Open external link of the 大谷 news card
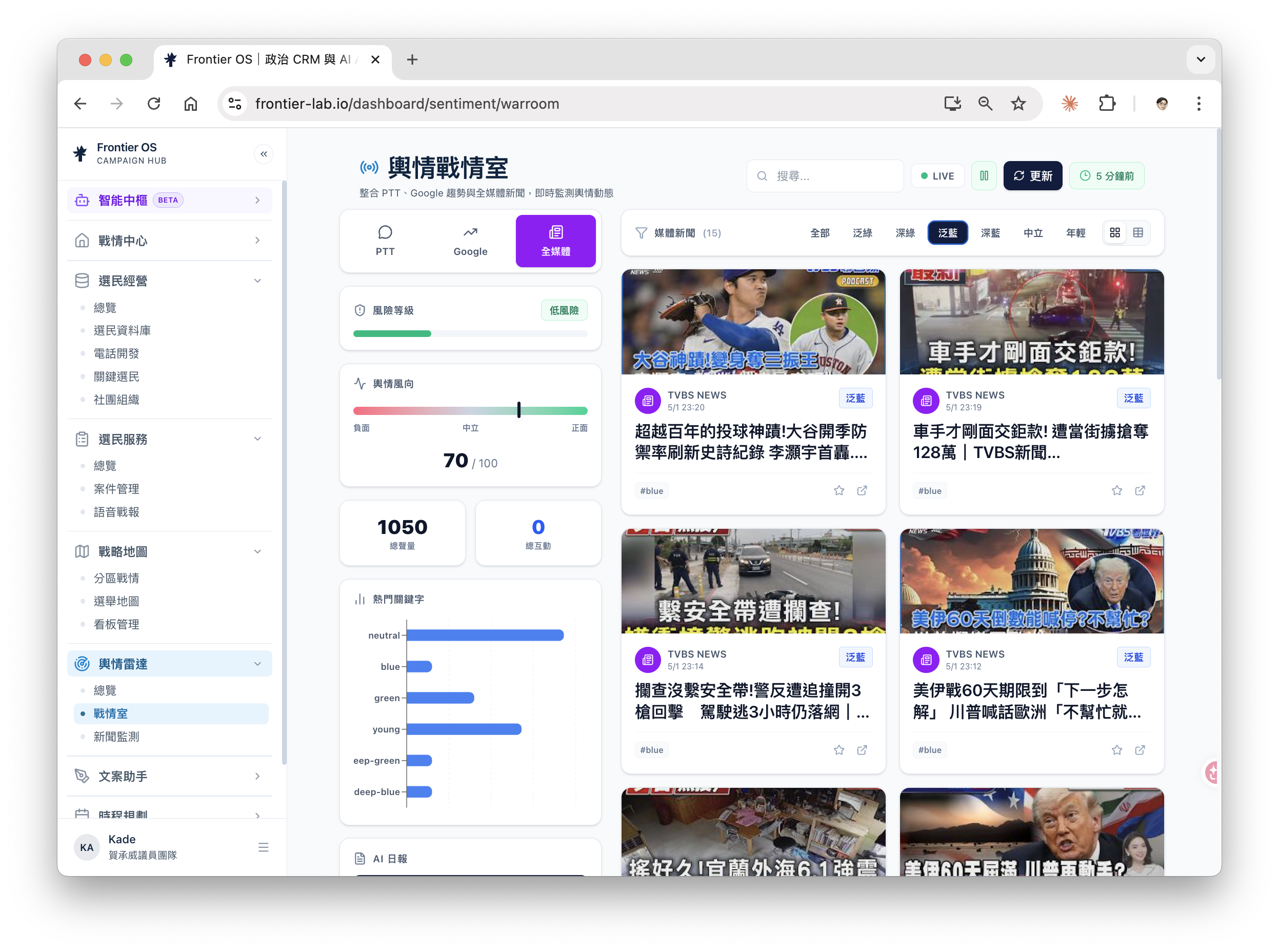 [862, 490]
